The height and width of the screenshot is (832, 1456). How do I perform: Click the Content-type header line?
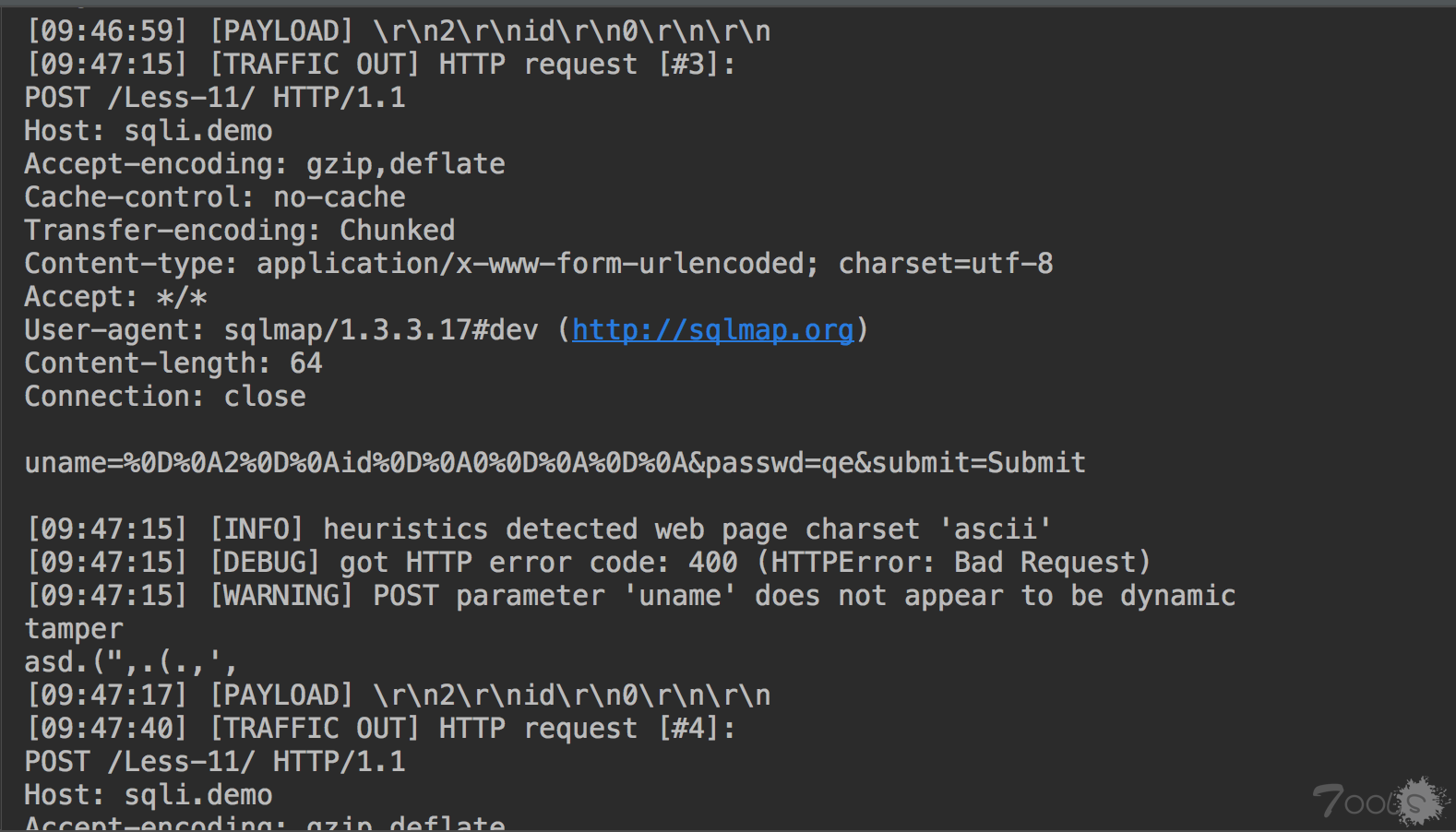[x=539, y=264]
